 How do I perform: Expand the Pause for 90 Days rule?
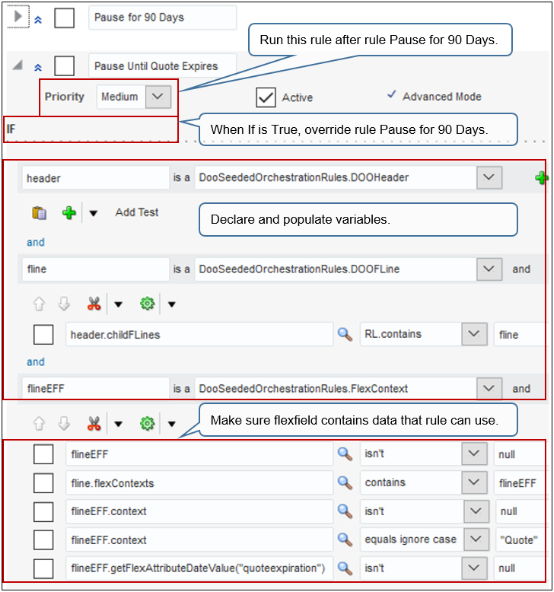pyautogui.click(x=18, y=17)
